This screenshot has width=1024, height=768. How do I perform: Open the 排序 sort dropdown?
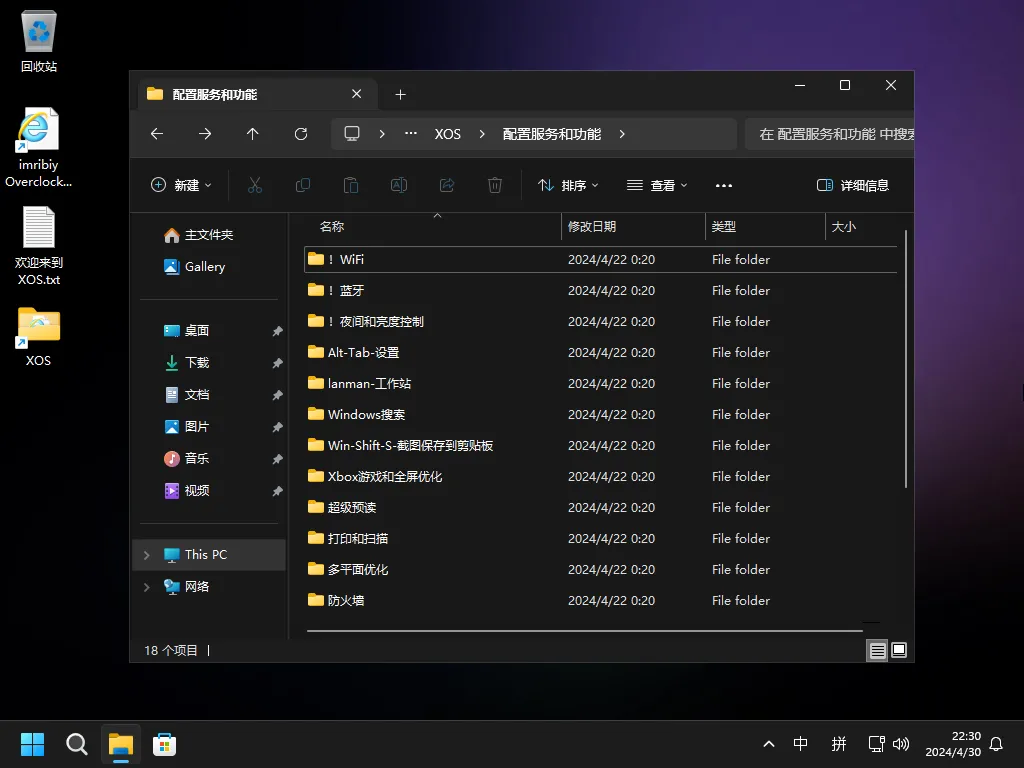[568, 185]
